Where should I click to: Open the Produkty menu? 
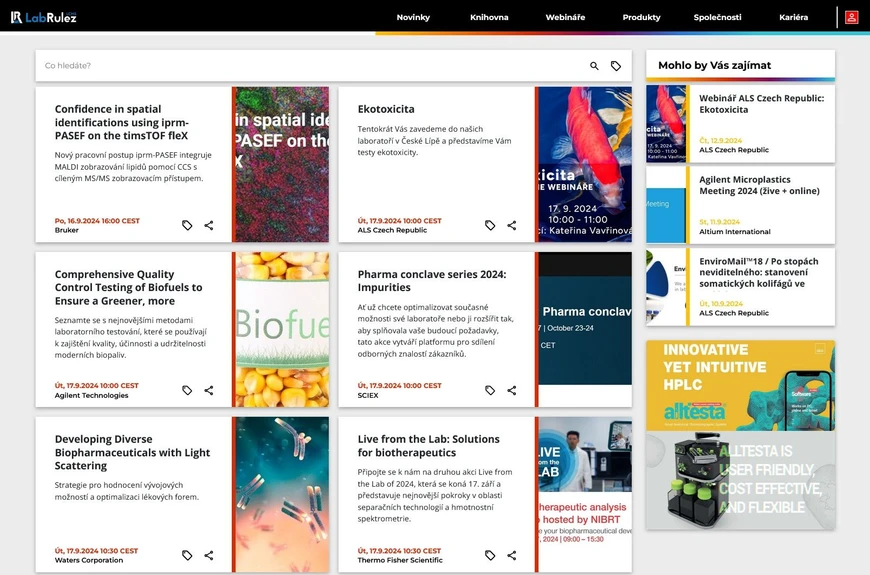tap(641, 17)
